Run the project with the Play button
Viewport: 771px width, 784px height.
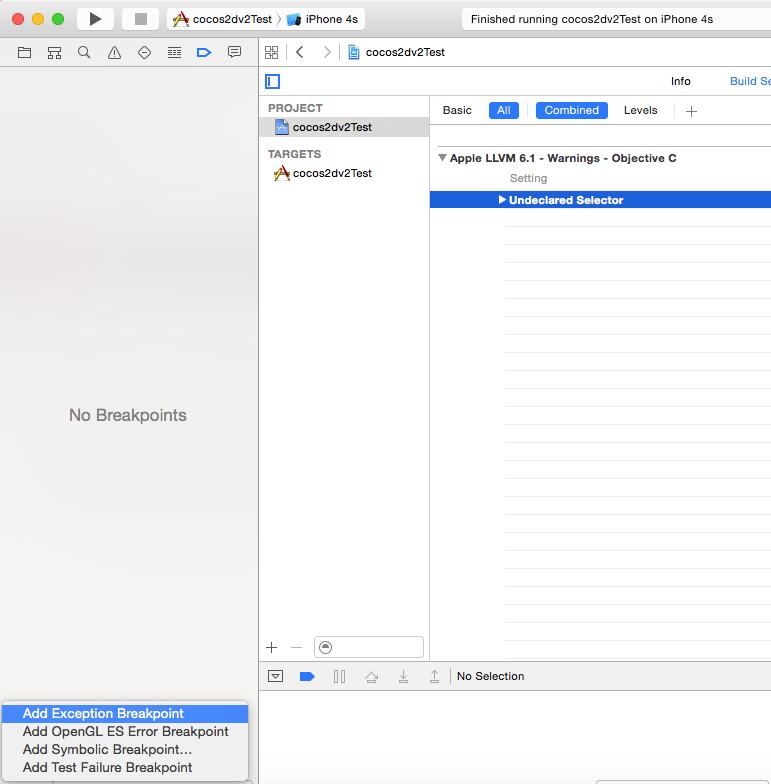pyautogui.click(x=95, y=19)
